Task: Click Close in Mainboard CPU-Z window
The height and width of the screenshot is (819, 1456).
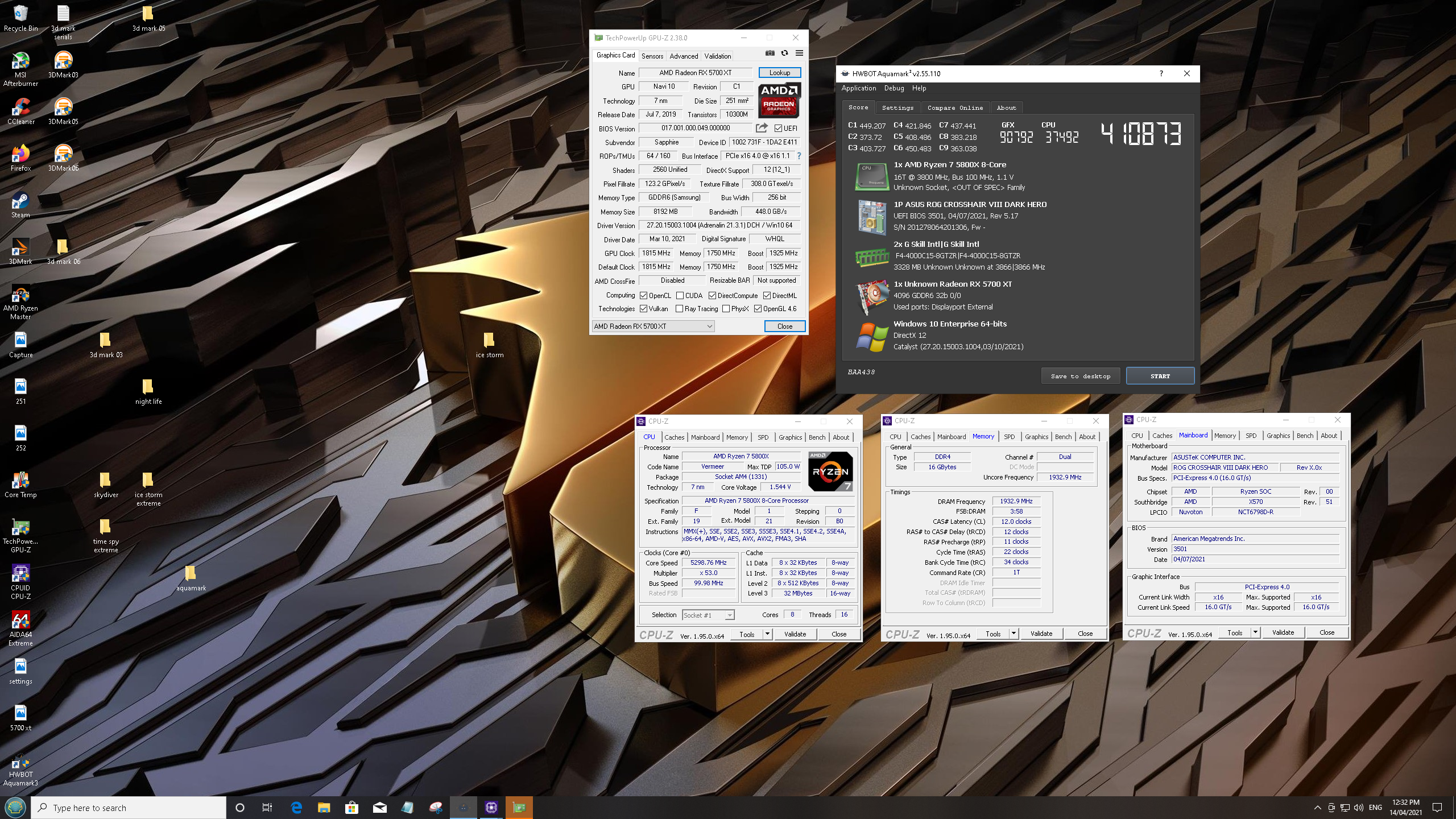Action: (x=1326, y=632)
